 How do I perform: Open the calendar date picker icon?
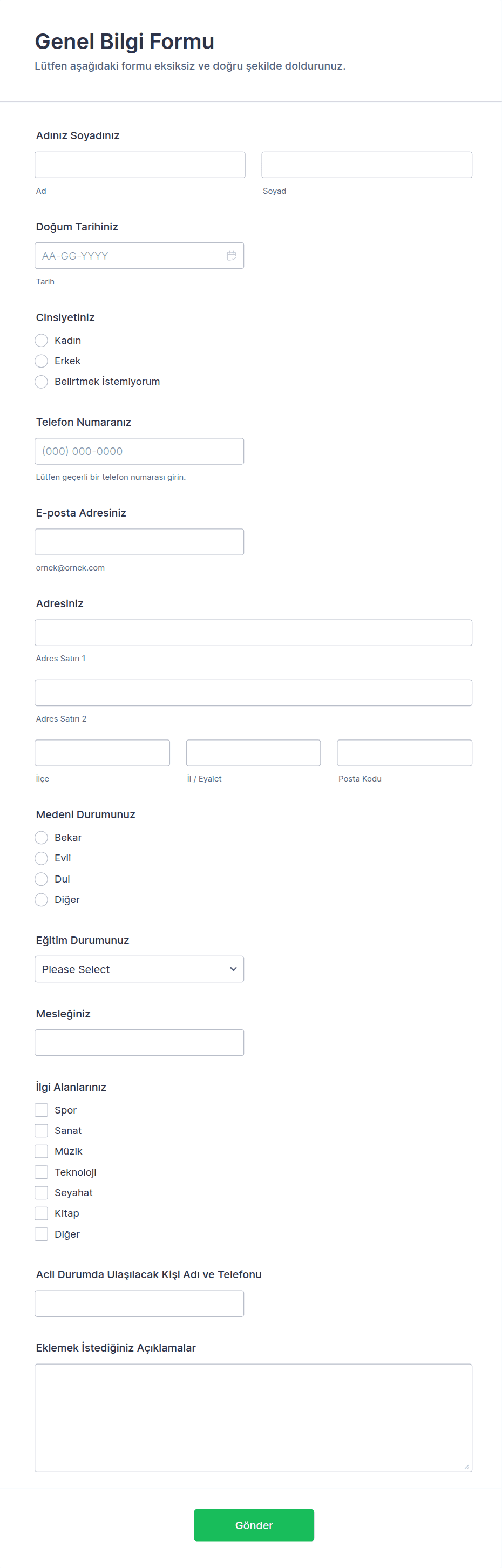point(231,256)
